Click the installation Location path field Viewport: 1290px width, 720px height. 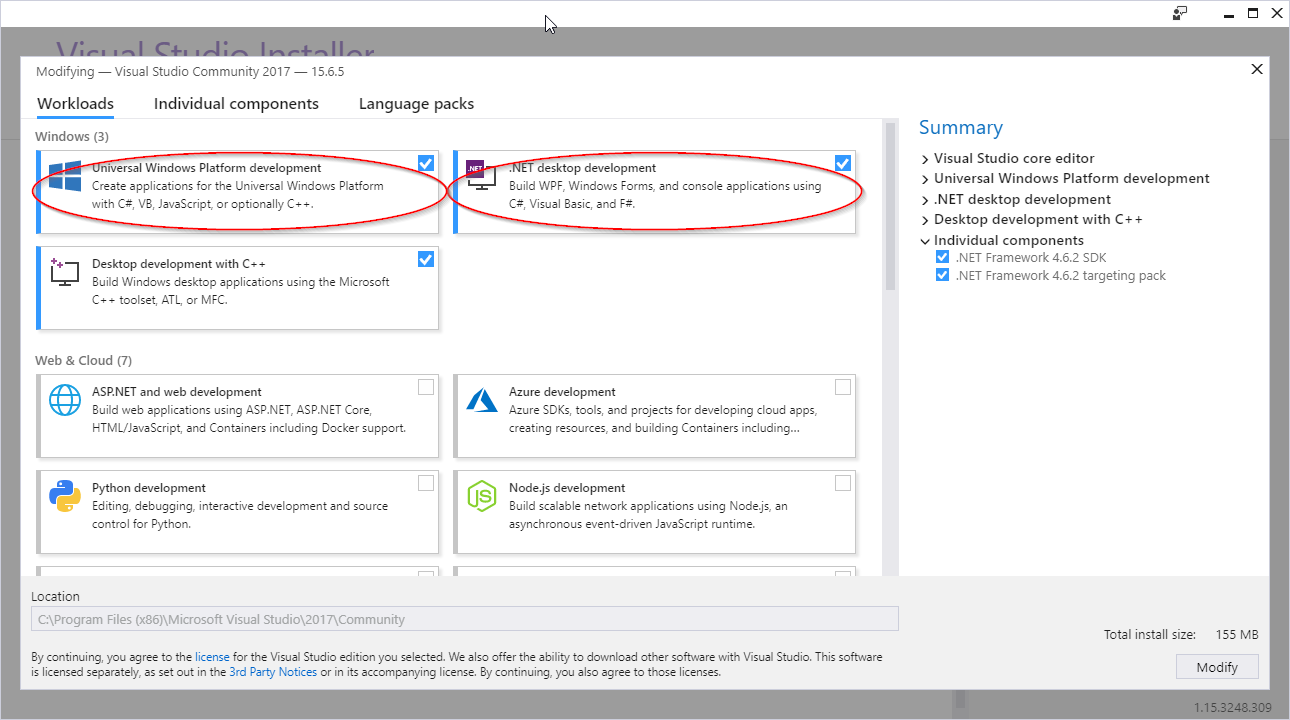(465, 619)
